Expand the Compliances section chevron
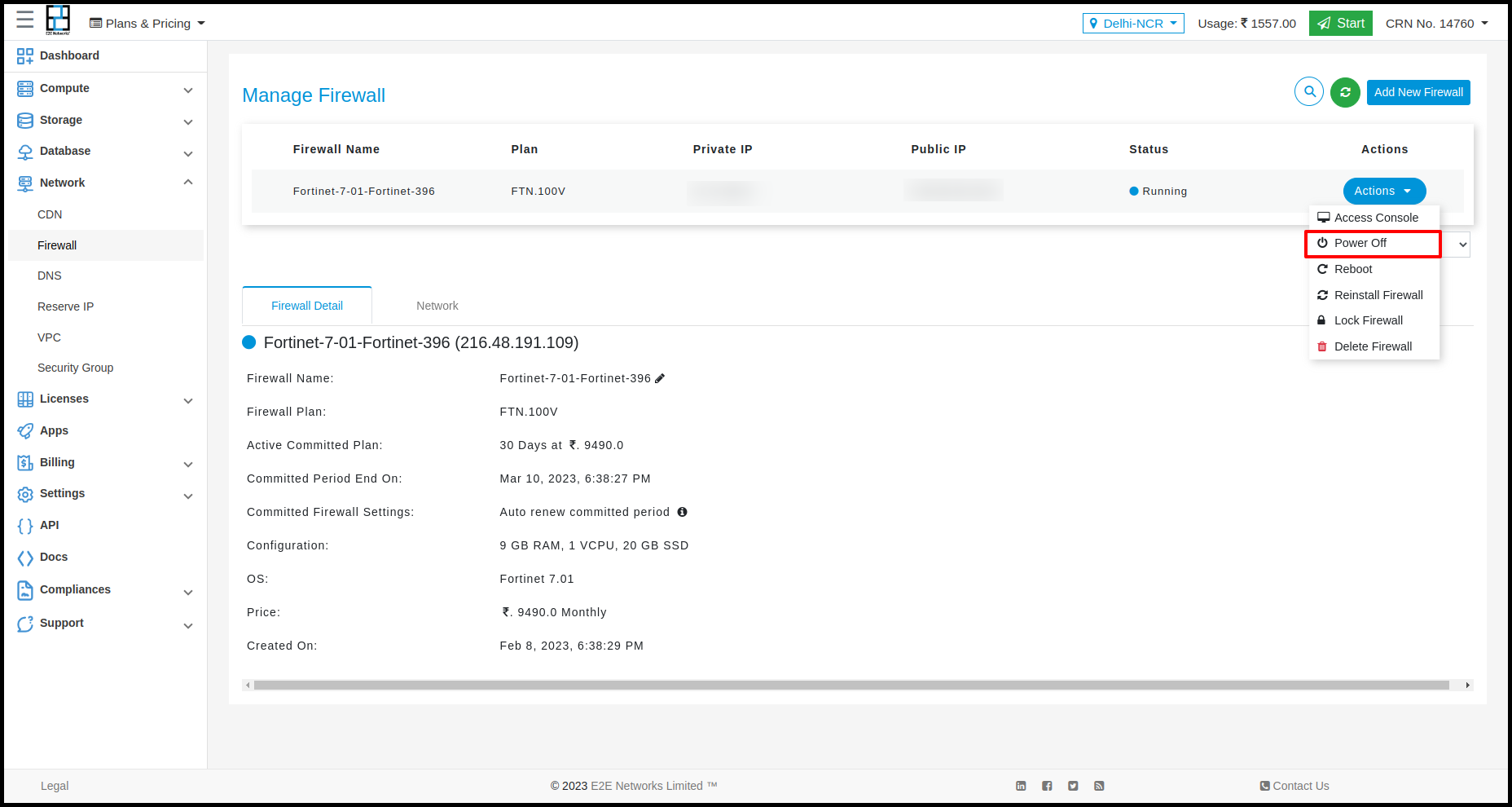Image resolution: width=1512 pixels, height=807 pixels. tap(188, 592)
